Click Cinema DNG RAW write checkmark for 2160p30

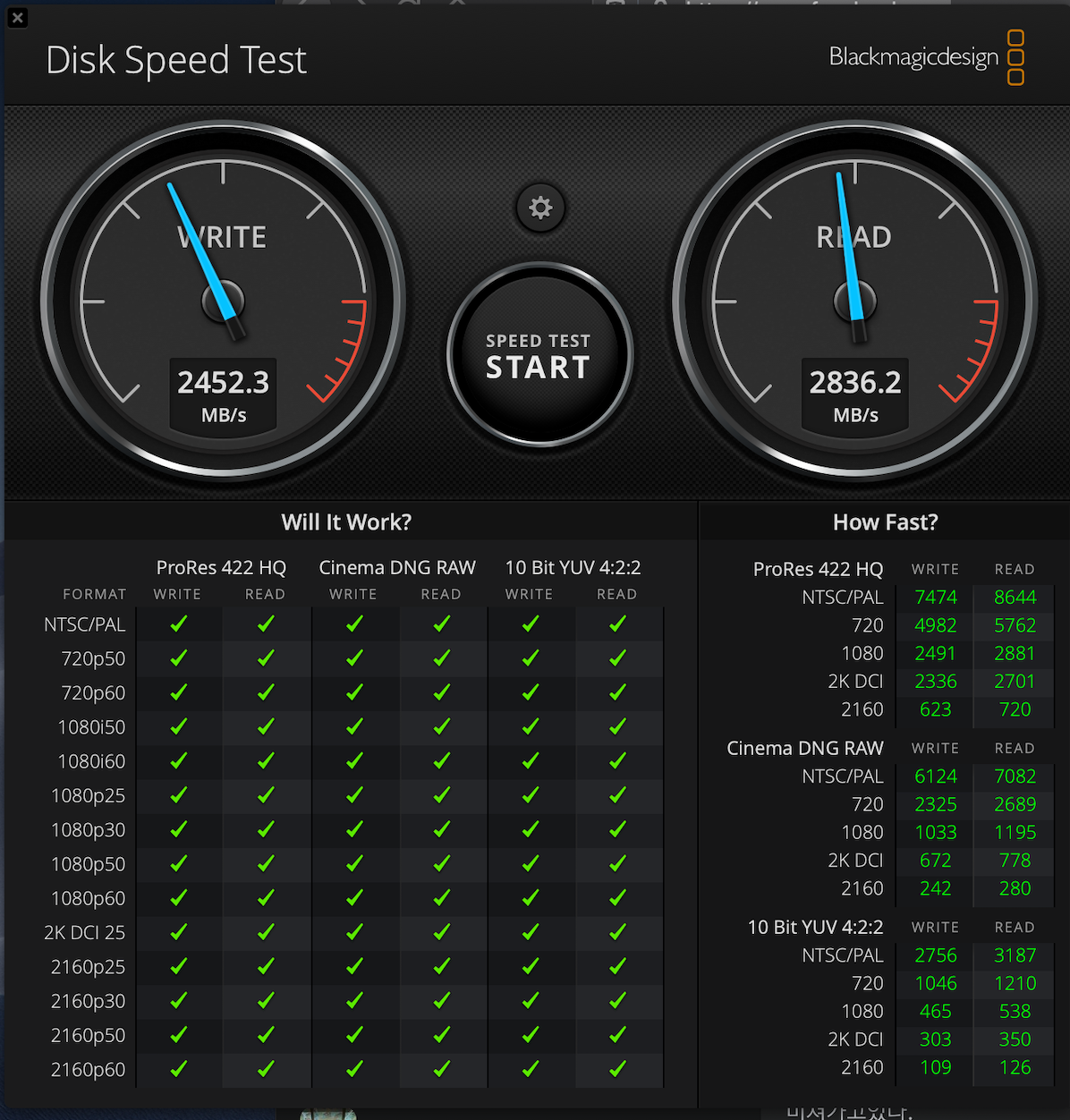coord(354,1001)
